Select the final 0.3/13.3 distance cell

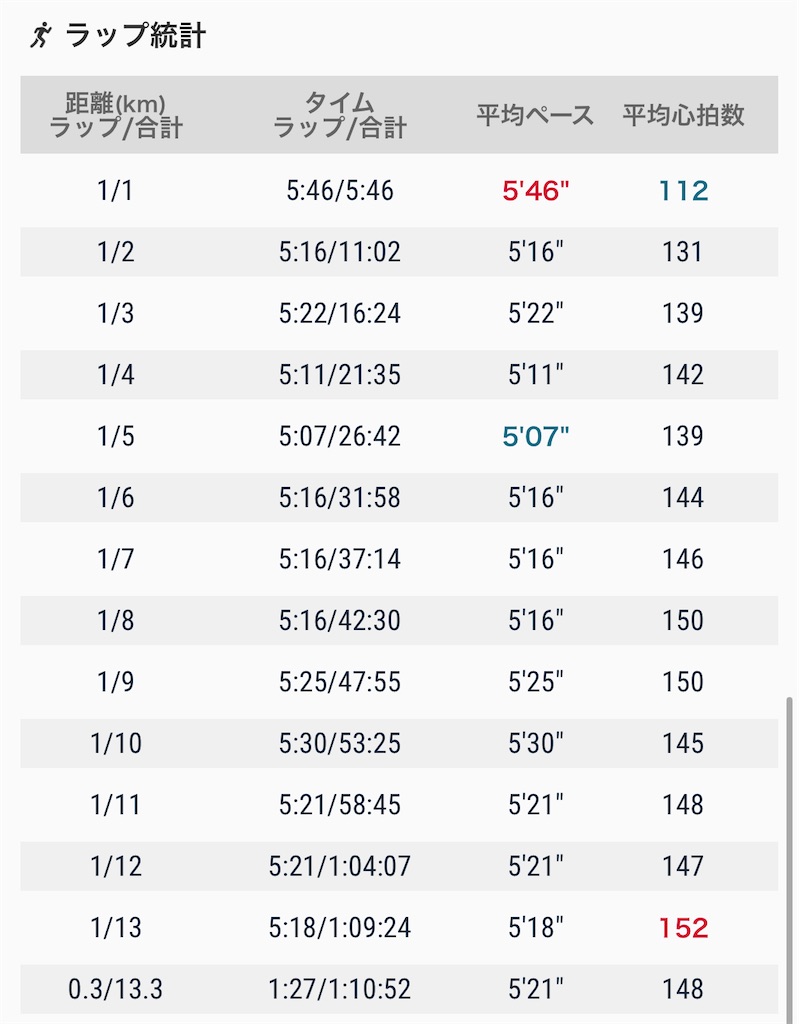tap(116, 989)
